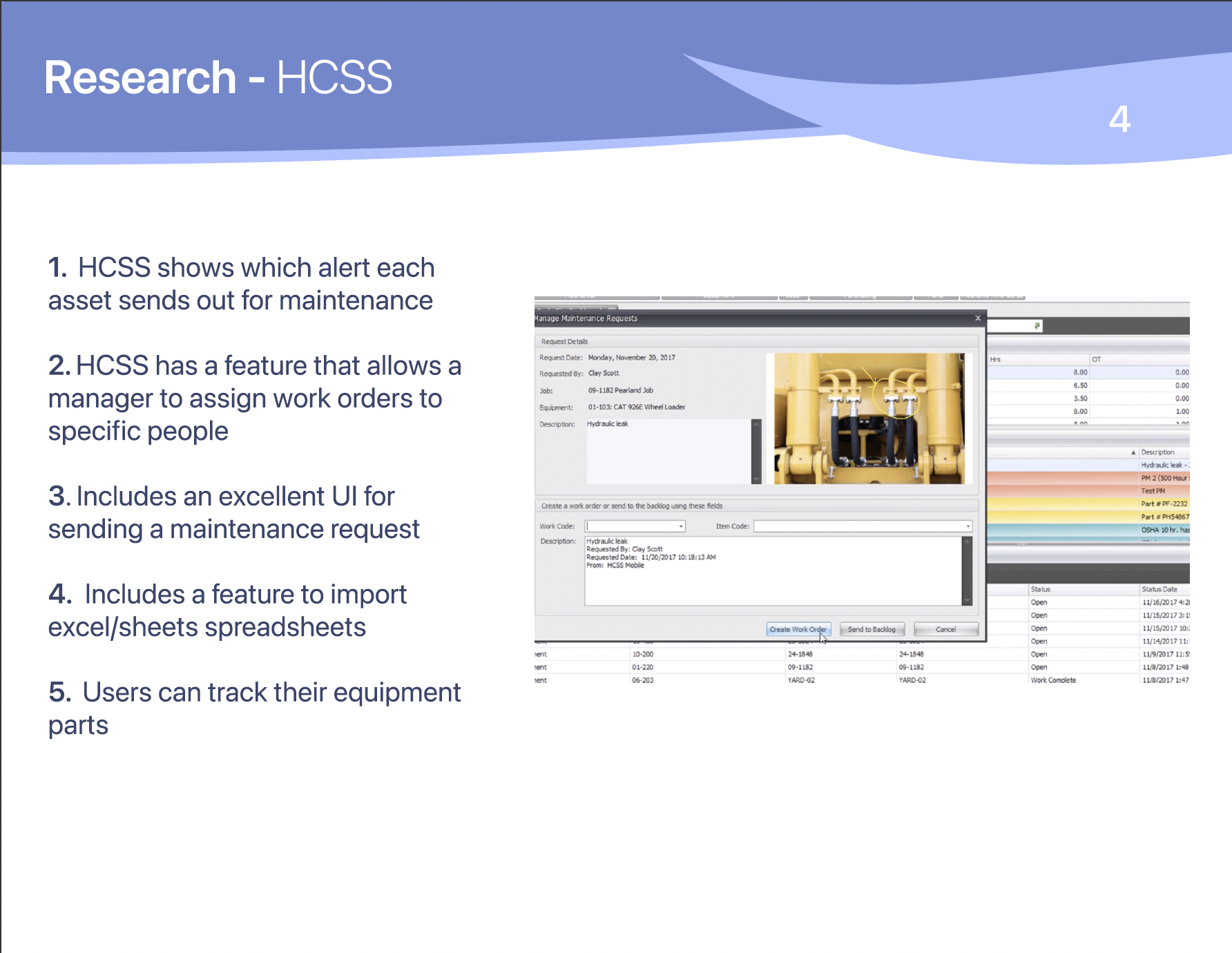The height and width of the screenshot is (953, 1232).
Task: Click bullet 'Users can track their equipment parts'
Action: tap(255, 709)
